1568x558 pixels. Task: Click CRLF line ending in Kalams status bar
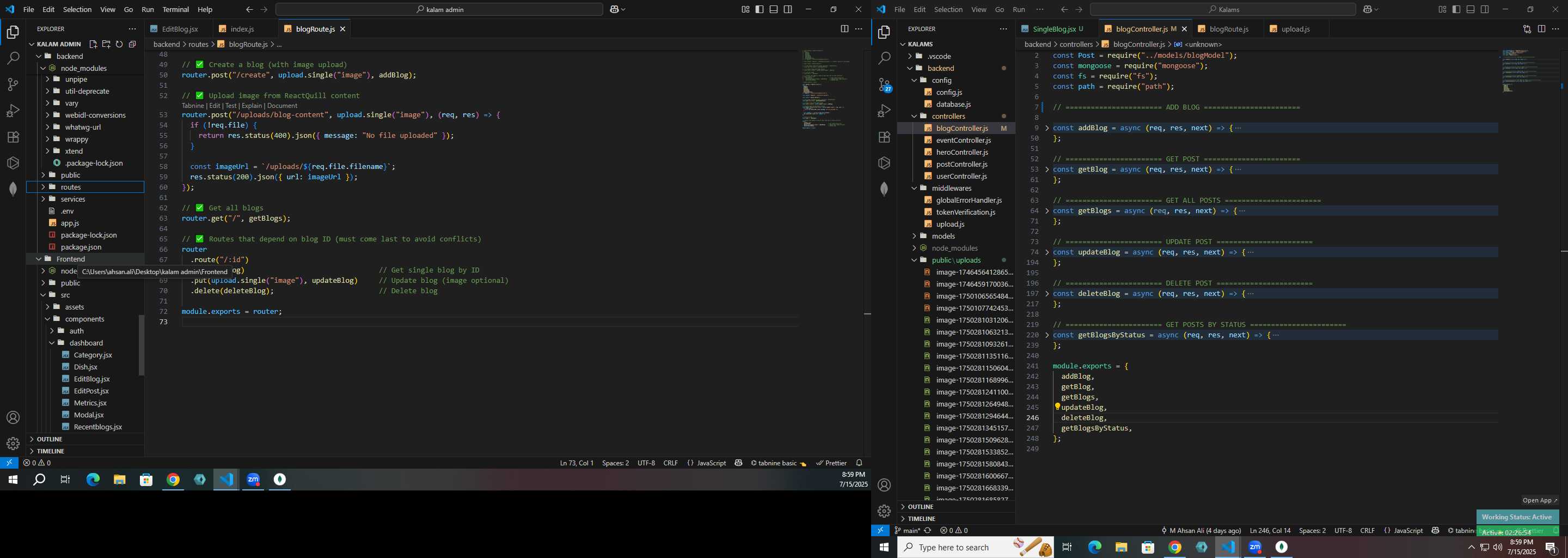(x=1367, y=531)
